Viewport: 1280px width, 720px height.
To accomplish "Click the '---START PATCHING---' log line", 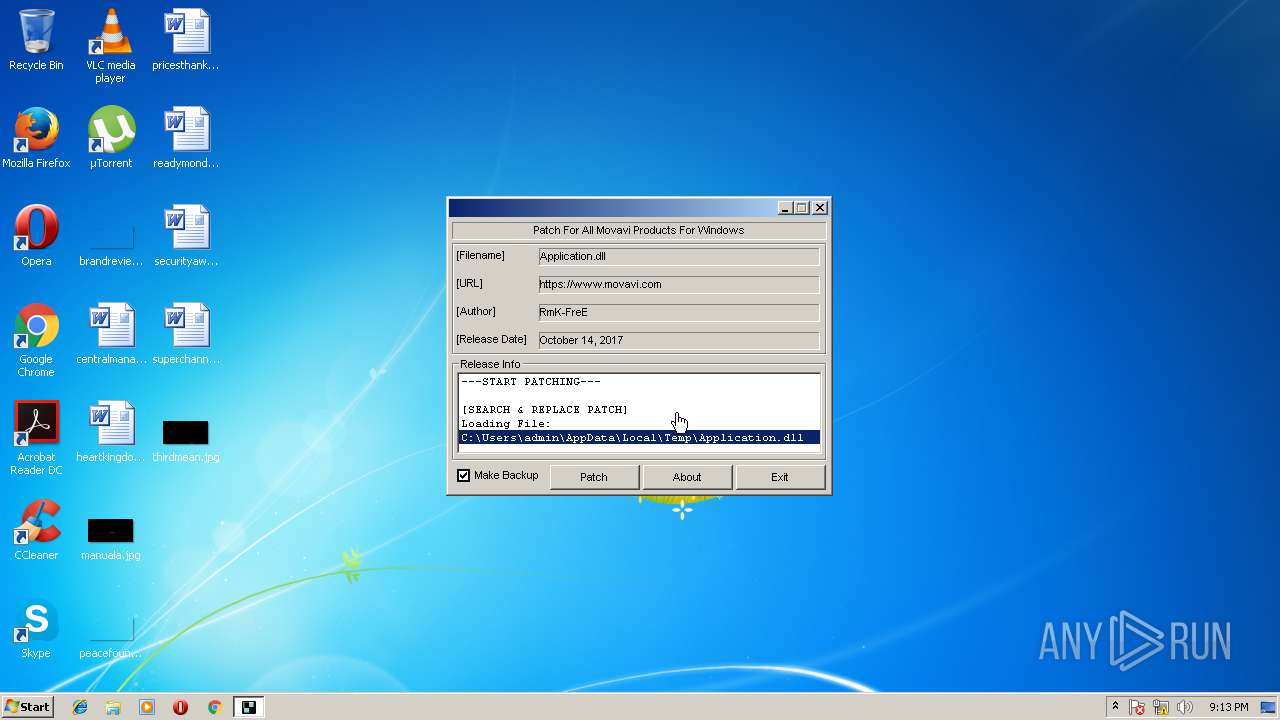I will 531,382.
